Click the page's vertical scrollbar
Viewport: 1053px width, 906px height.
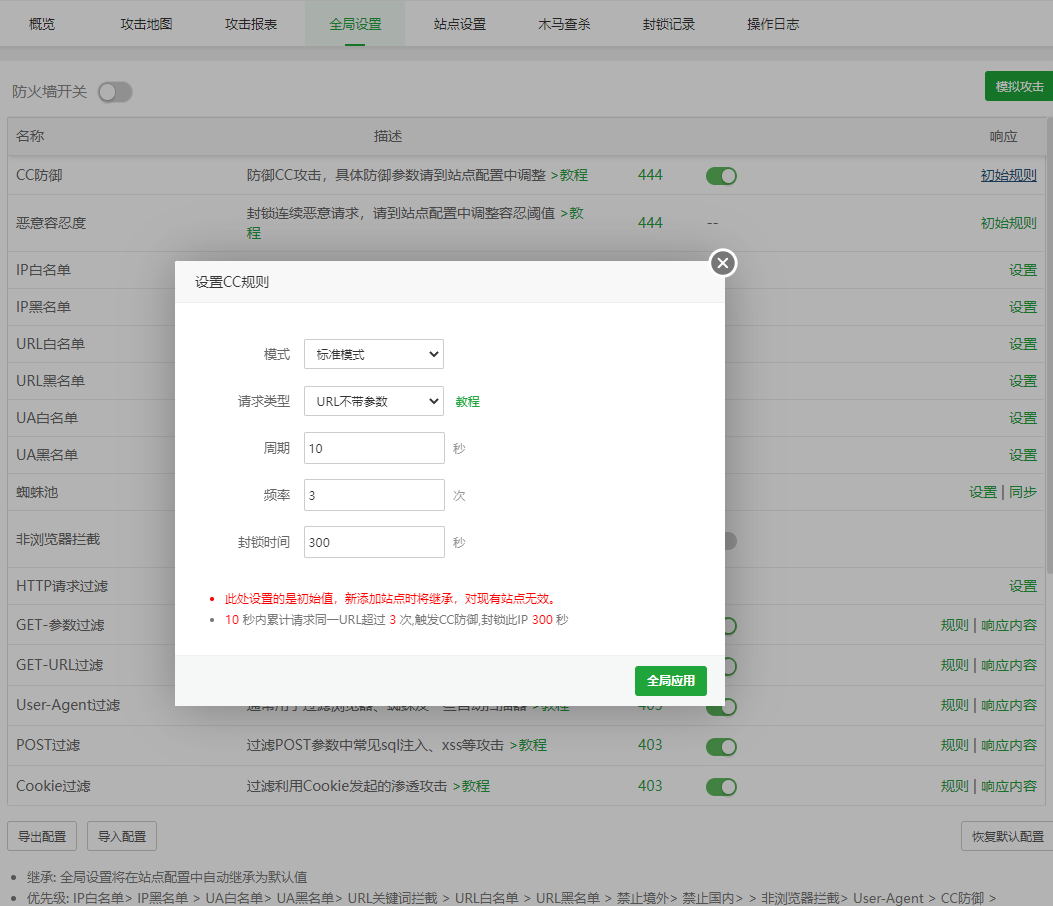pos(1050,343)
